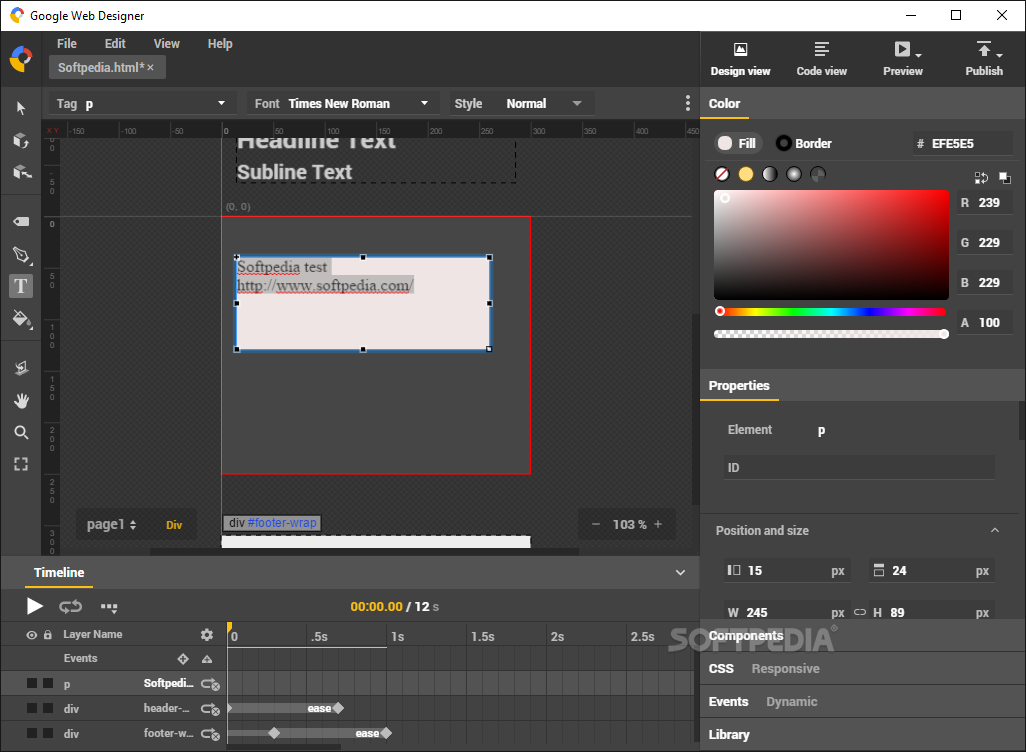Switch to the Responsive tab

tap(785, 668)
